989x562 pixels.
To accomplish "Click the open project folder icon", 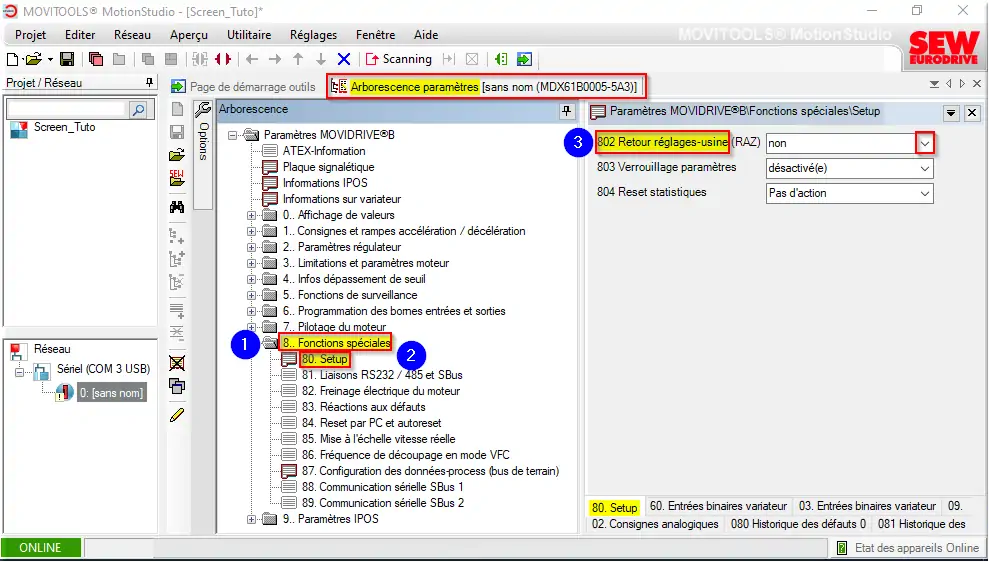I will click(x=33, y=59).
